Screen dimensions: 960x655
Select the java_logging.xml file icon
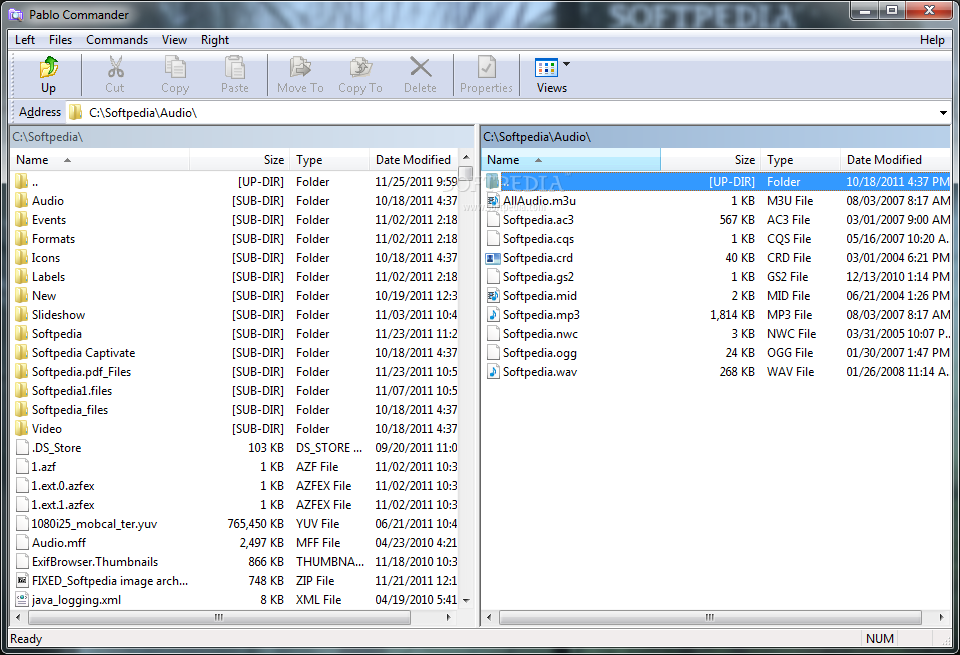22,599
